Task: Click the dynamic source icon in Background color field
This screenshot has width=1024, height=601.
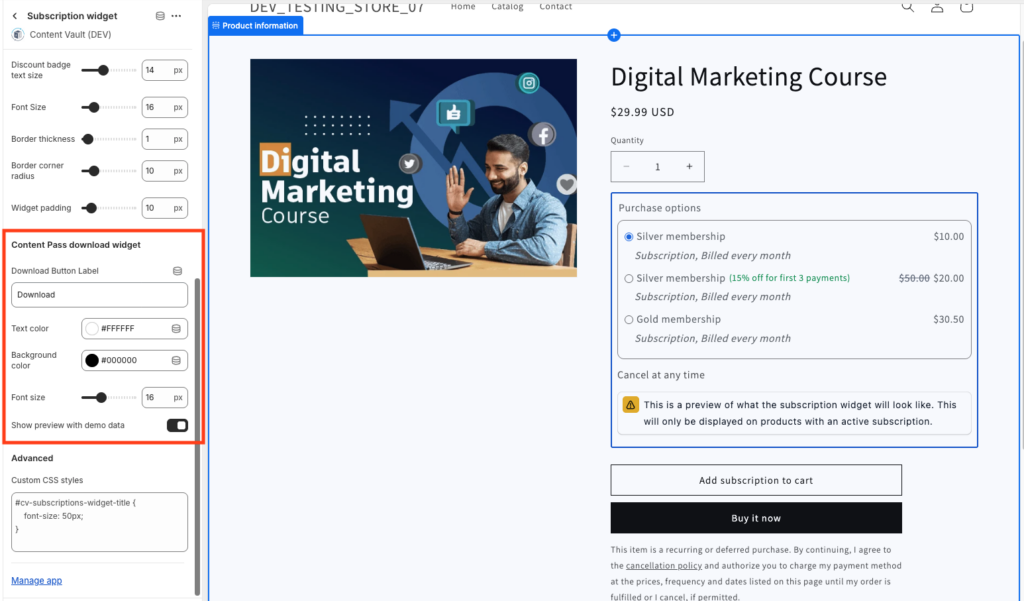Action: click(176, 360)
